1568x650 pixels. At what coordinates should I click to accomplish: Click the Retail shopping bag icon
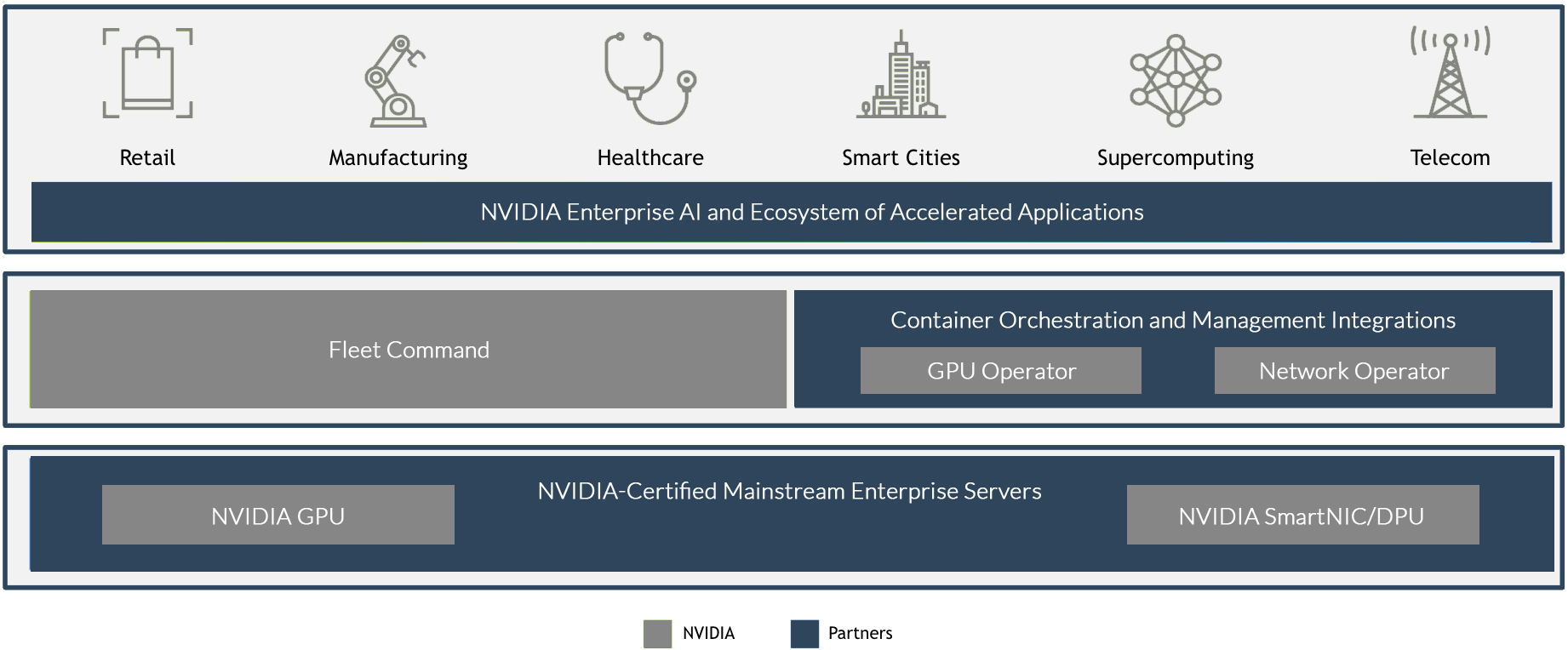coord(147,73)
